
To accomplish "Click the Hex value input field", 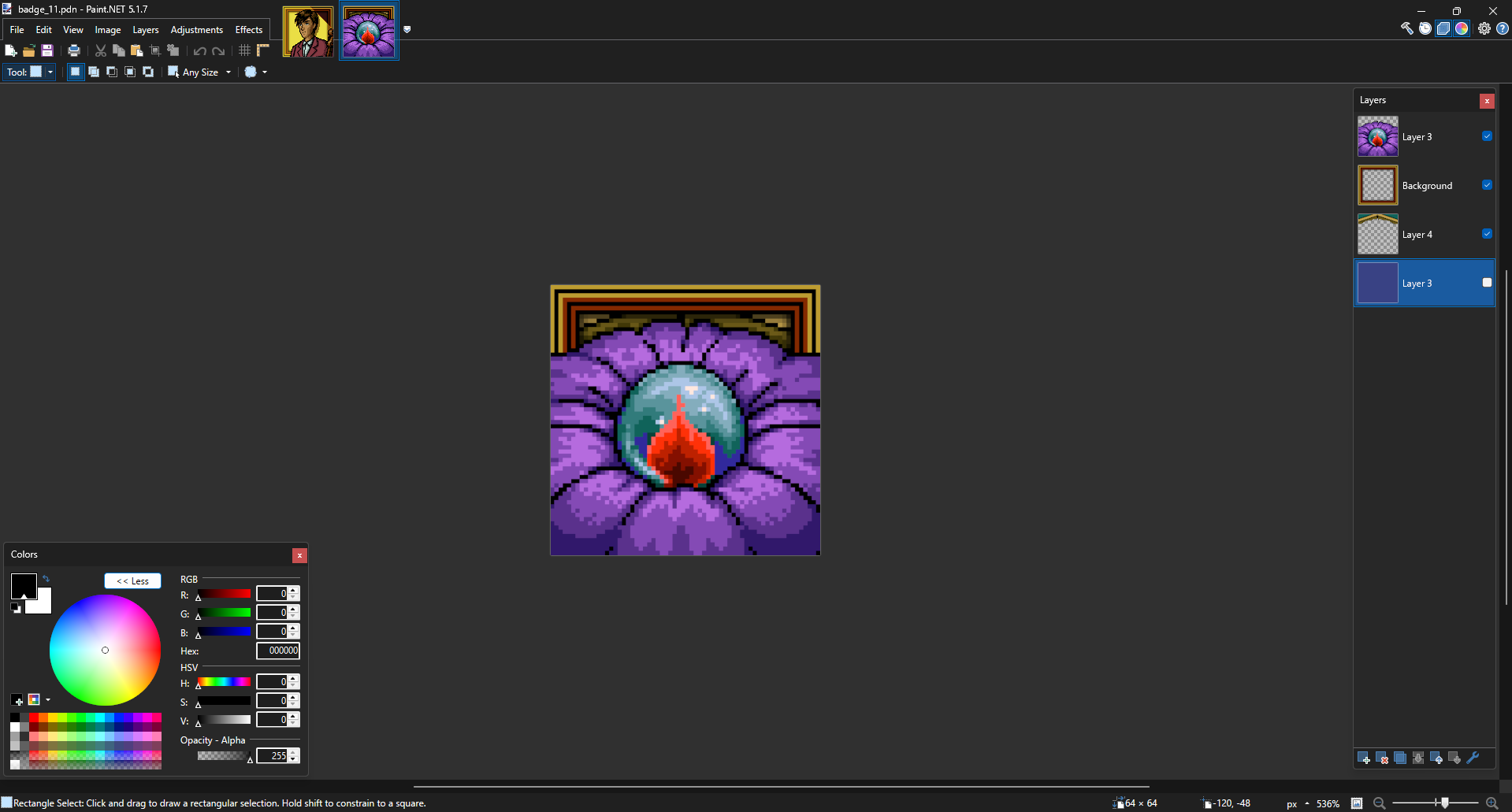I will click(x=278, y=651).
